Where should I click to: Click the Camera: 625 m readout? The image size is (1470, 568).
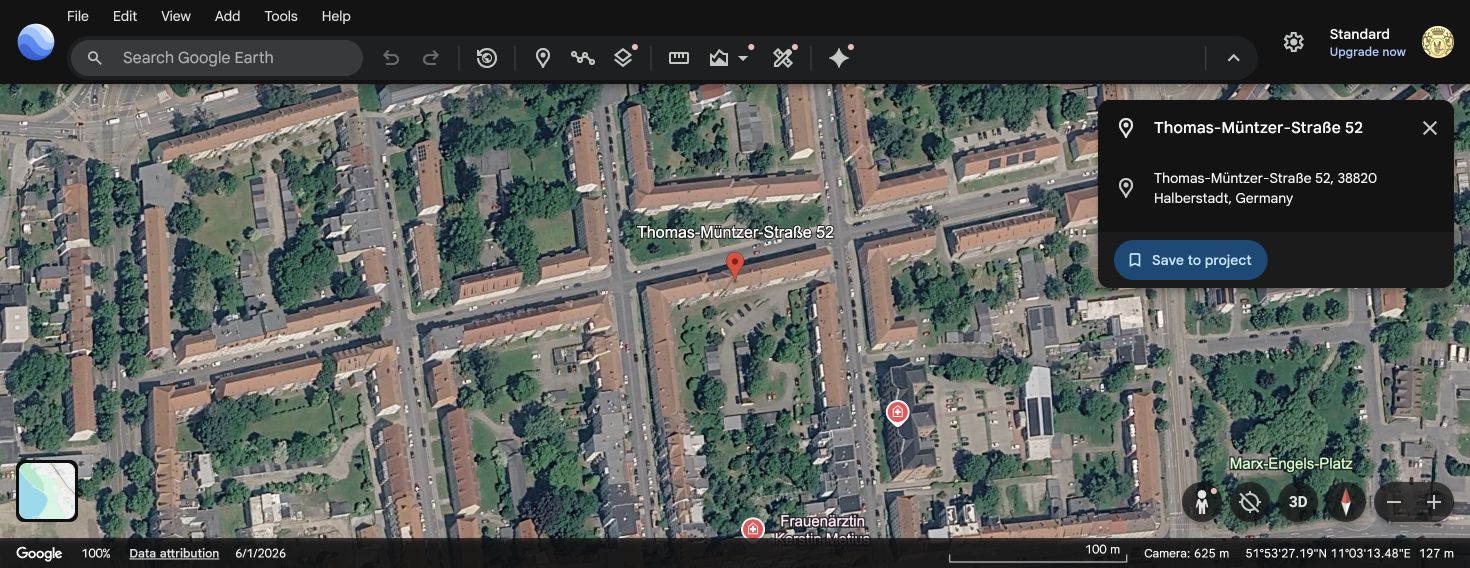click(1186, 553)
